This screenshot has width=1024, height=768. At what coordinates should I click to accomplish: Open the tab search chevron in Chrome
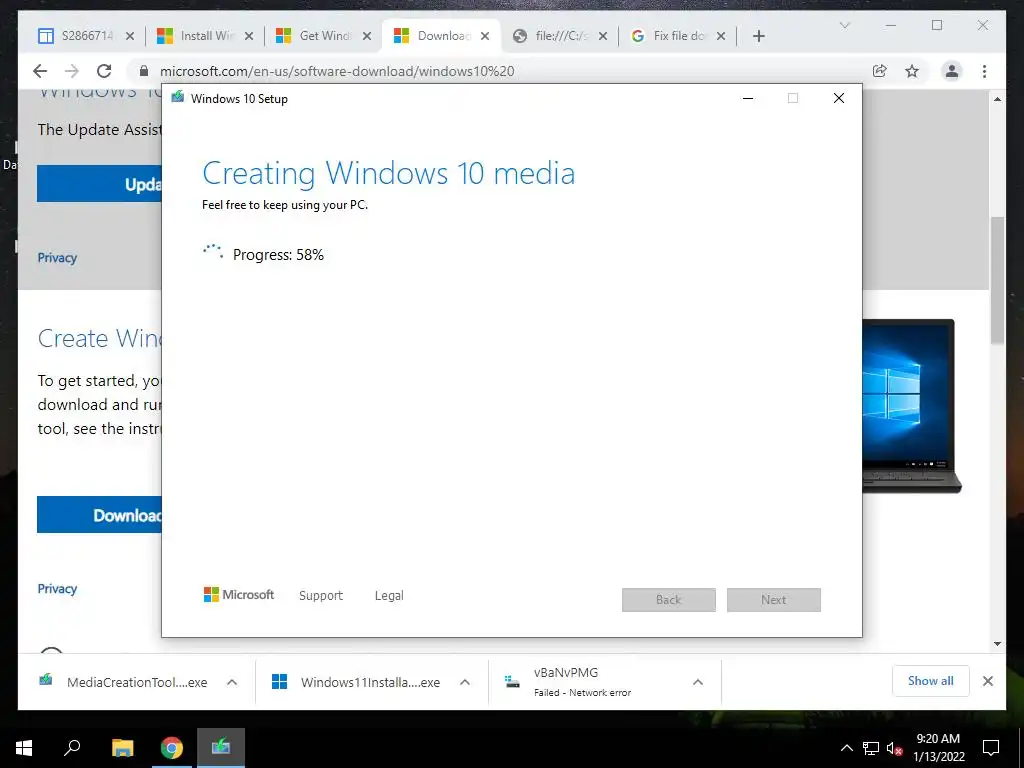tap(844, 25)
